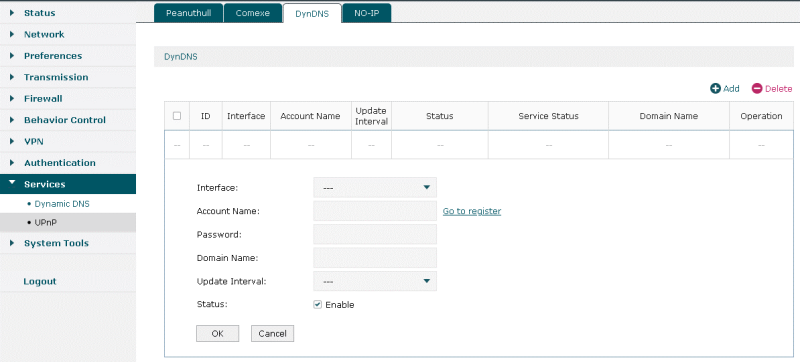Viewport: 800px width, 362px height.
Task: Switch to the NO-IP tab
Action: 367,13
